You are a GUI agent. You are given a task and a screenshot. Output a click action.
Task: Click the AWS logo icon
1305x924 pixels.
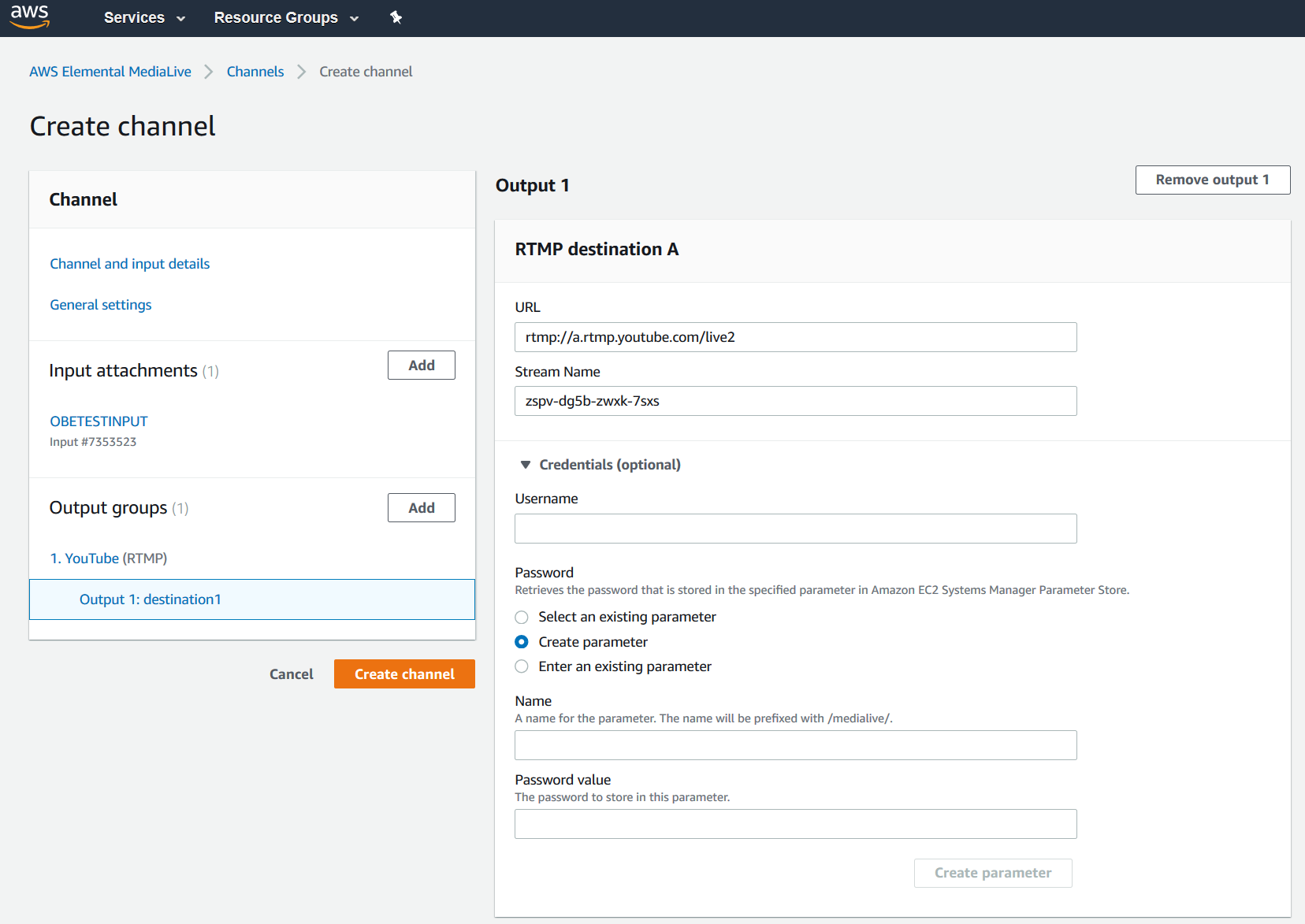coord(30,17)
